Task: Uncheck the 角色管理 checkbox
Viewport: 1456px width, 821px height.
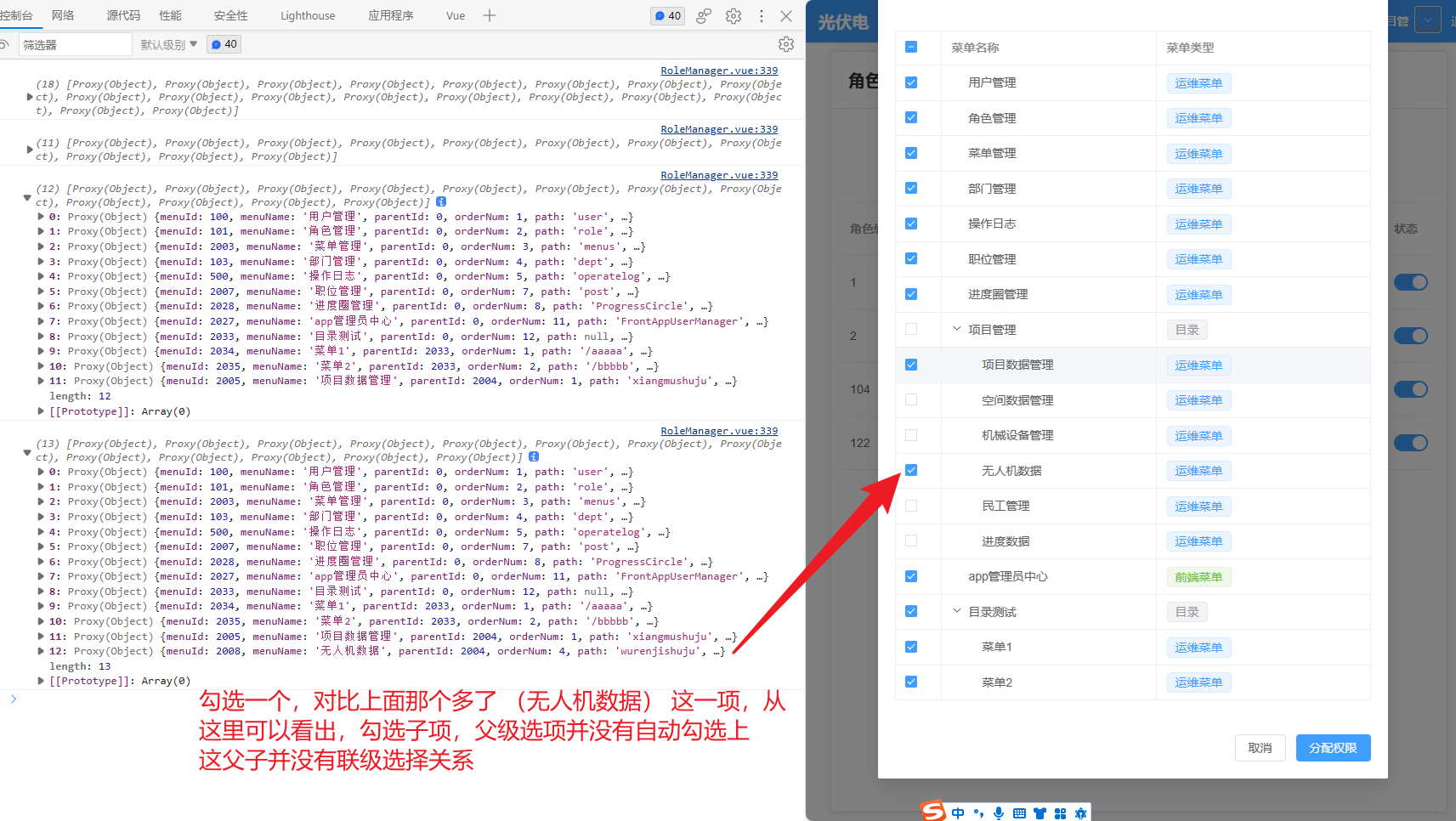Action: tap(911, 117)
